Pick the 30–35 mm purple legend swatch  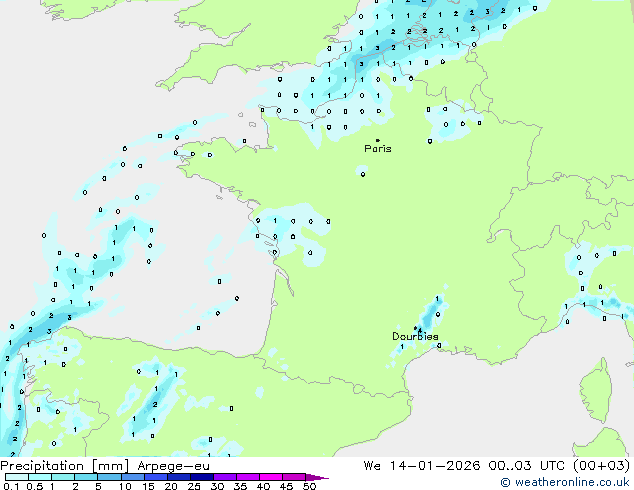[x=224, y=477]
